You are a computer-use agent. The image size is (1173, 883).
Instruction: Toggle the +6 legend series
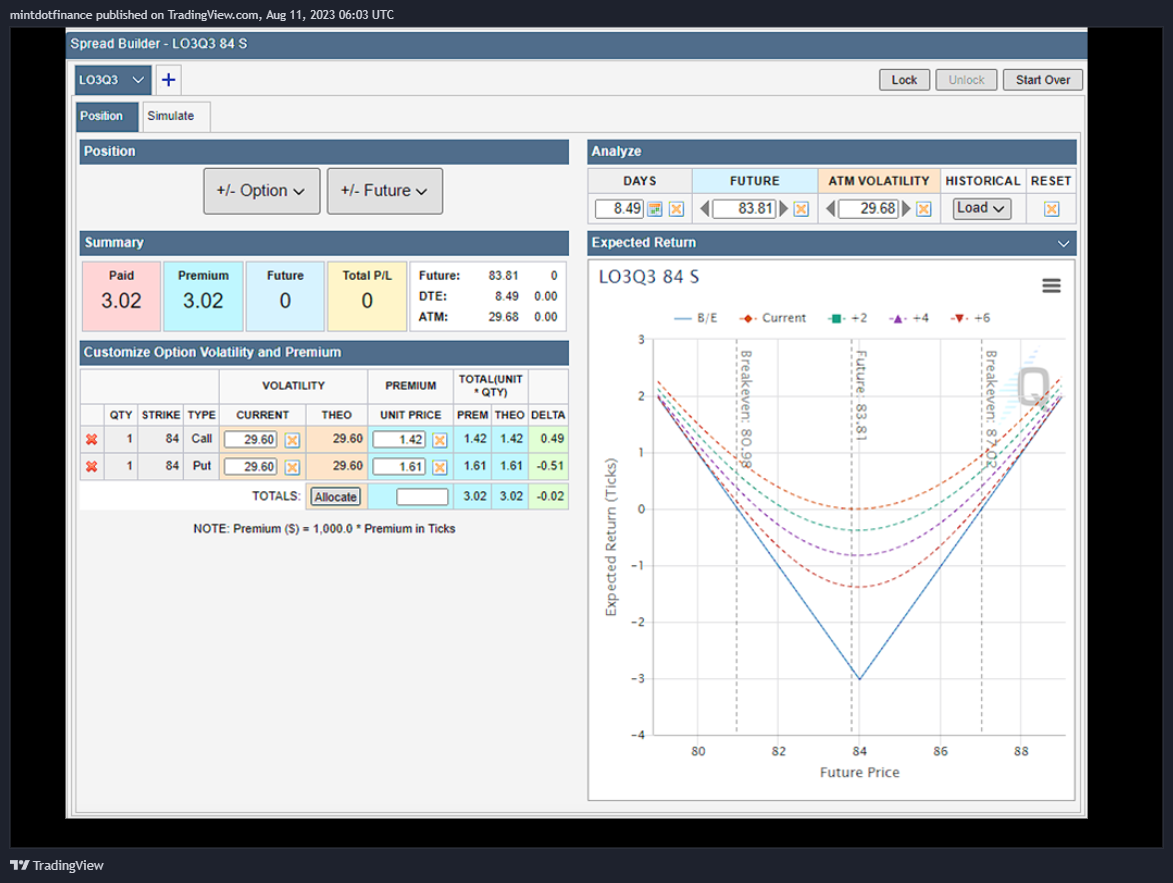[x=970, y=318]
